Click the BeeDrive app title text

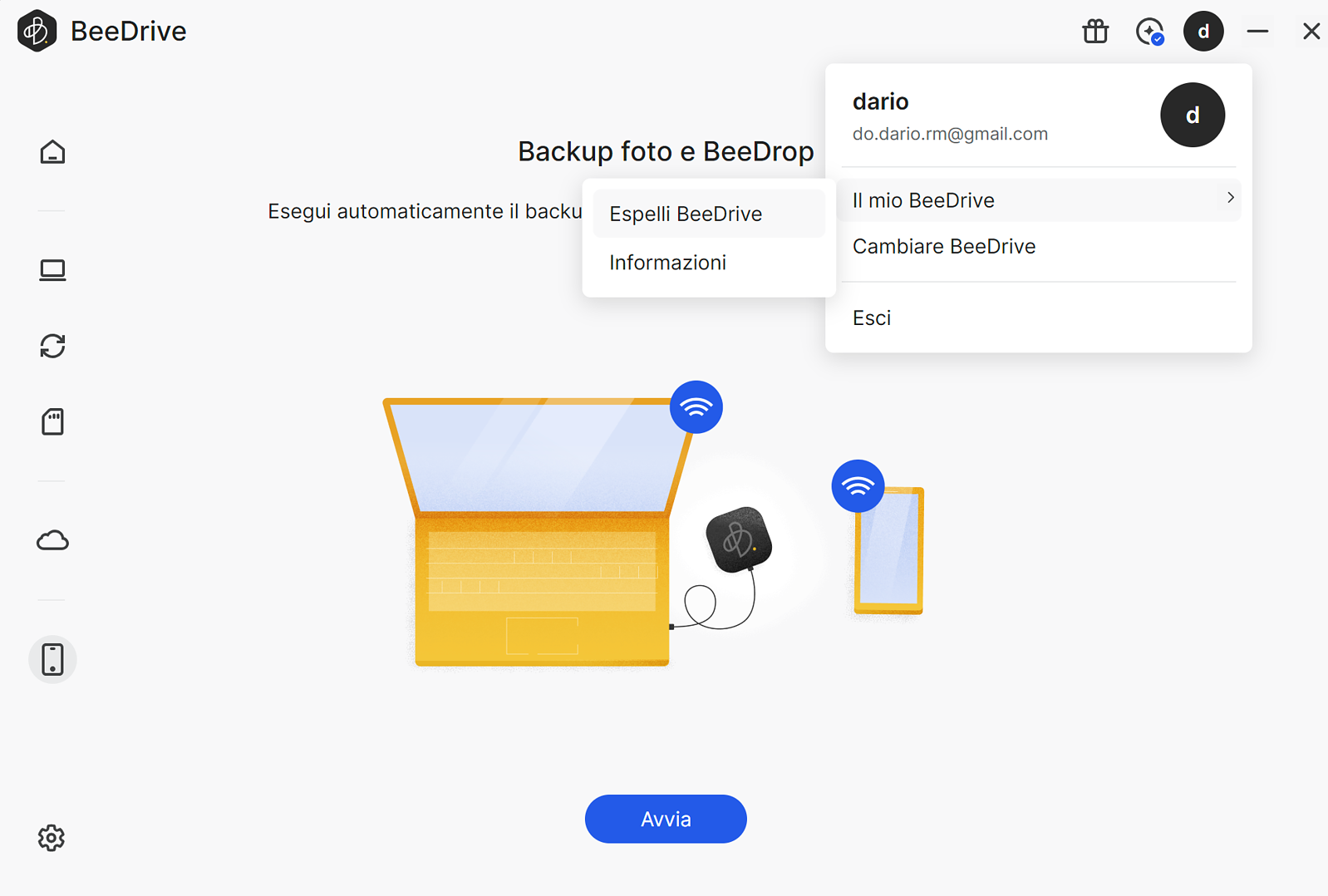pyautogui.click(x=129, y=31)
